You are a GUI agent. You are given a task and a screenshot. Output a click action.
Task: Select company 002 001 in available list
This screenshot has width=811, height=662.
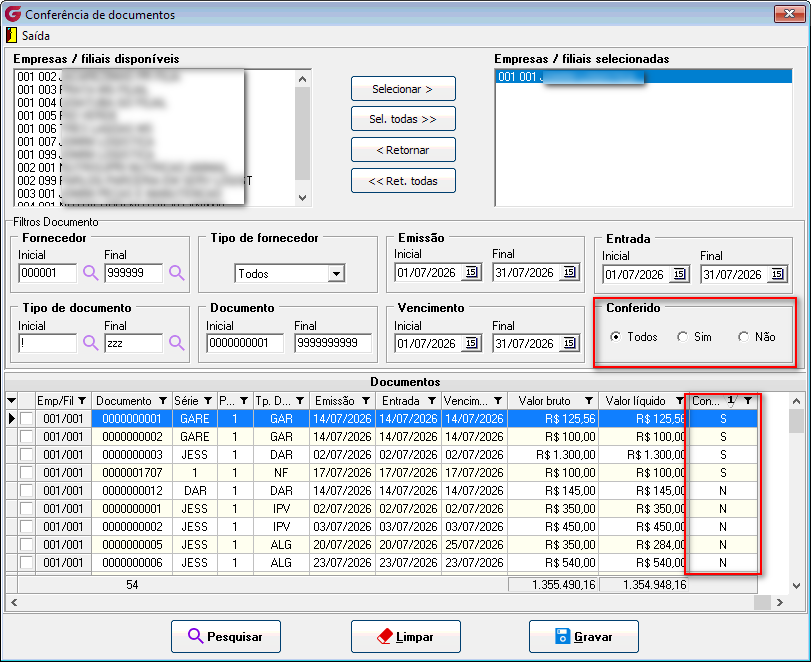154,168
